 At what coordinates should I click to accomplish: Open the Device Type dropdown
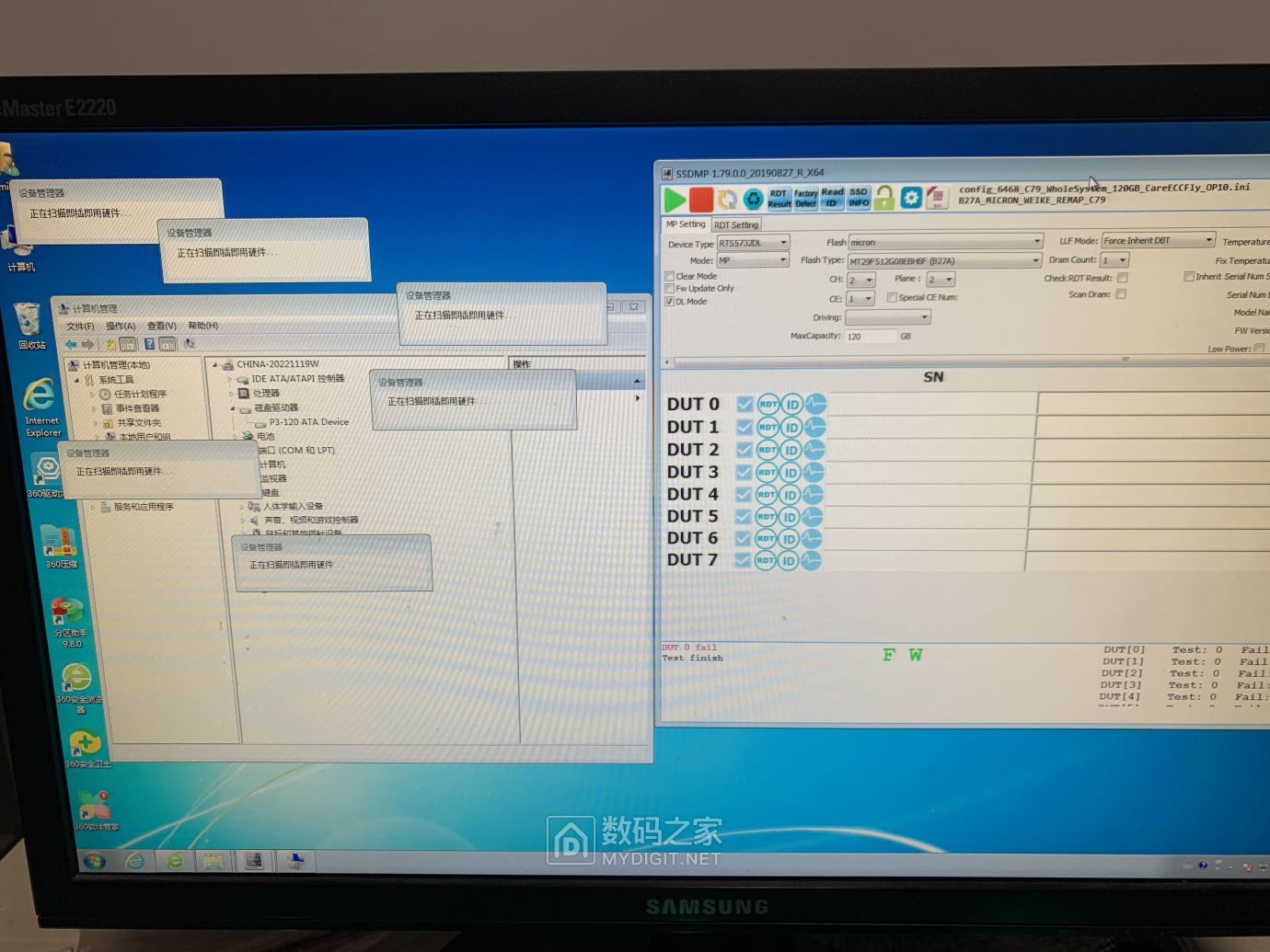754,243
